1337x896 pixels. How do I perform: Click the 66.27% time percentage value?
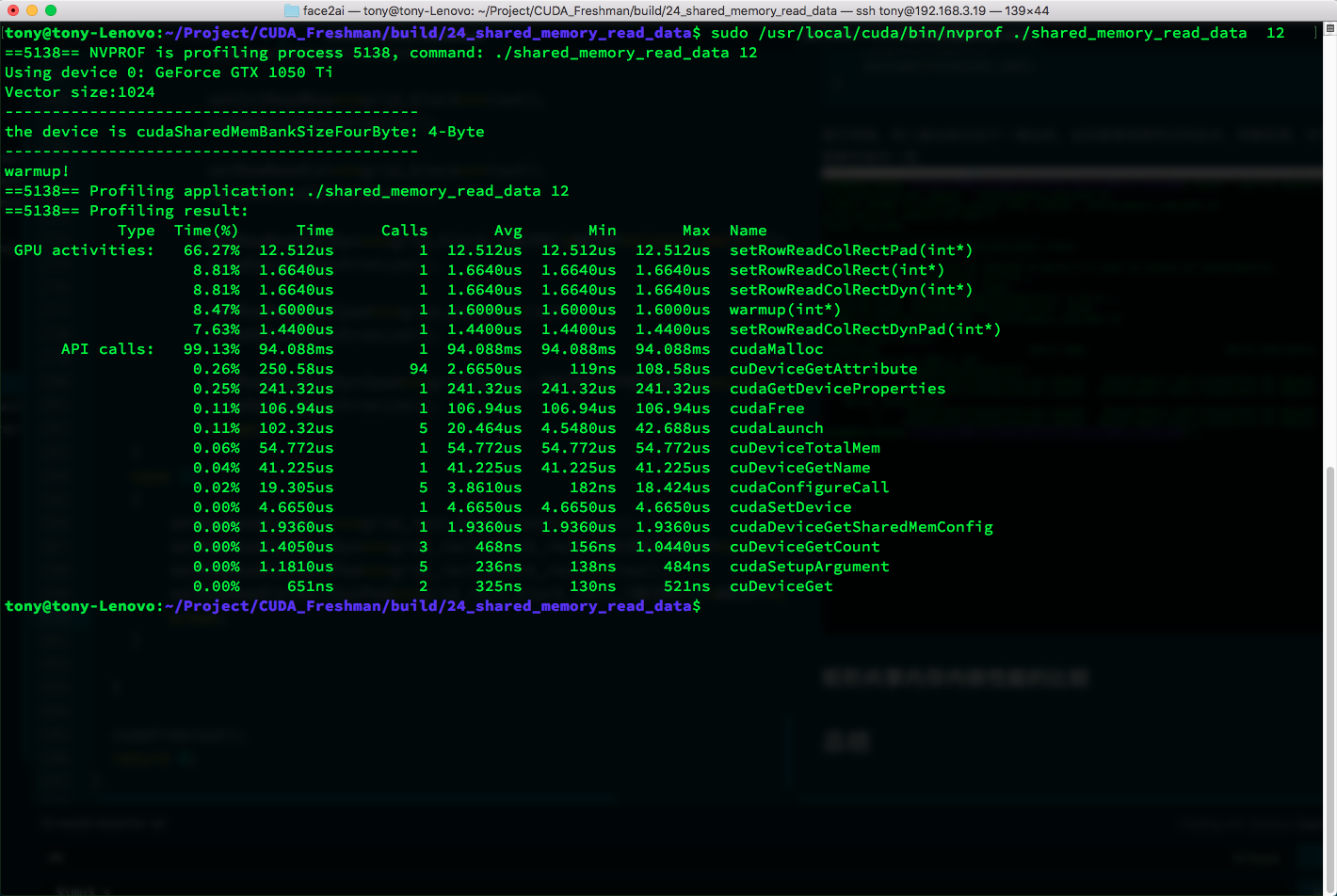click(211, 250)
